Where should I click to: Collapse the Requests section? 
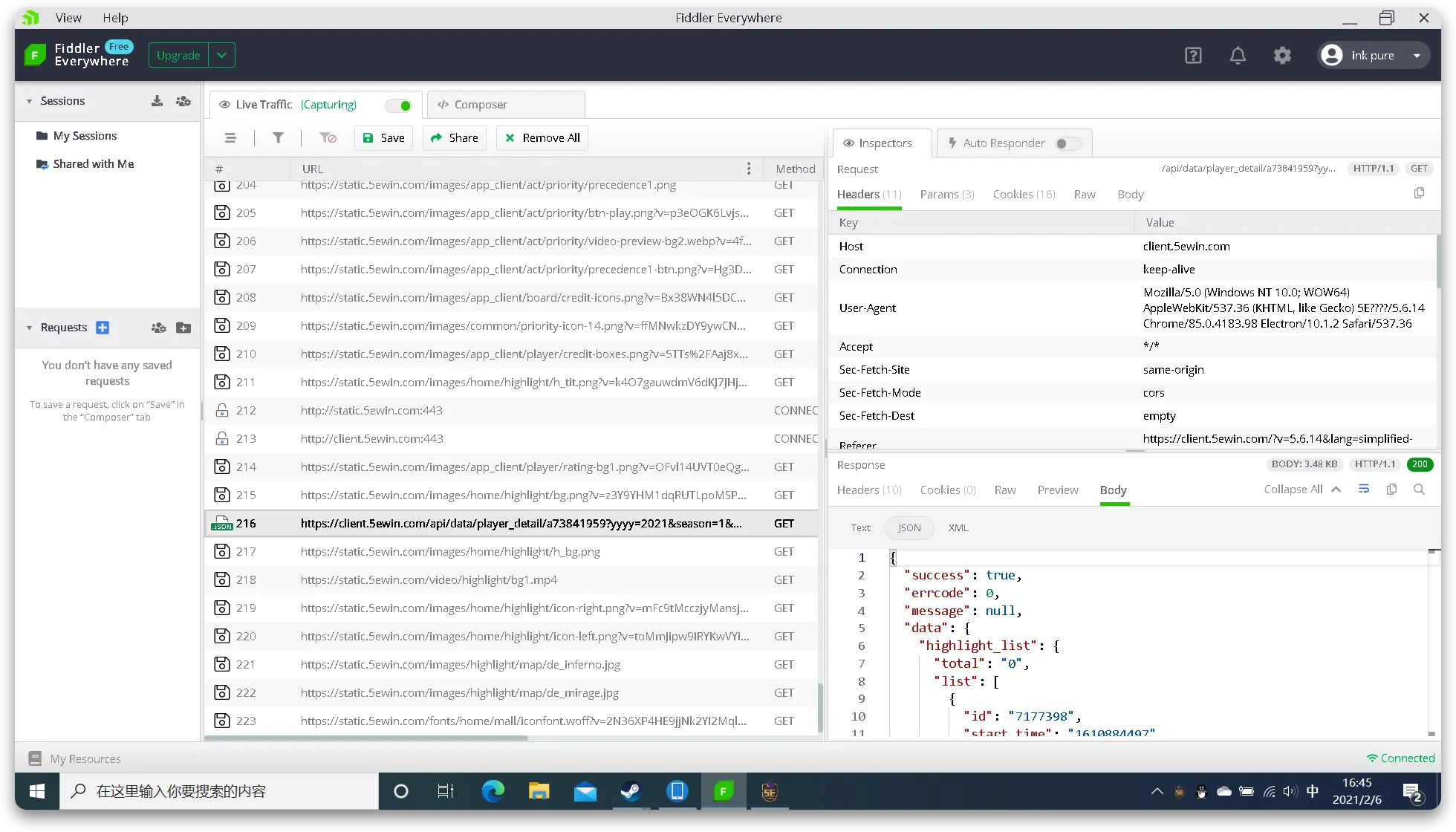[29, 328]
